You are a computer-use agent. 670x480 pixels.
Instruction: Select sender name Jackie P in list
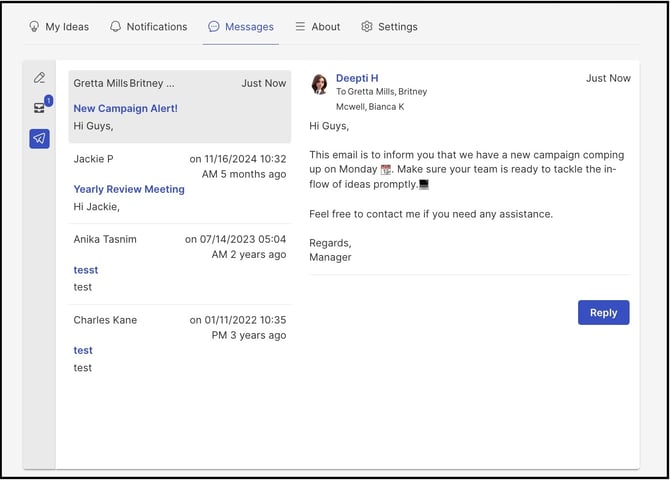pos(93,159)
